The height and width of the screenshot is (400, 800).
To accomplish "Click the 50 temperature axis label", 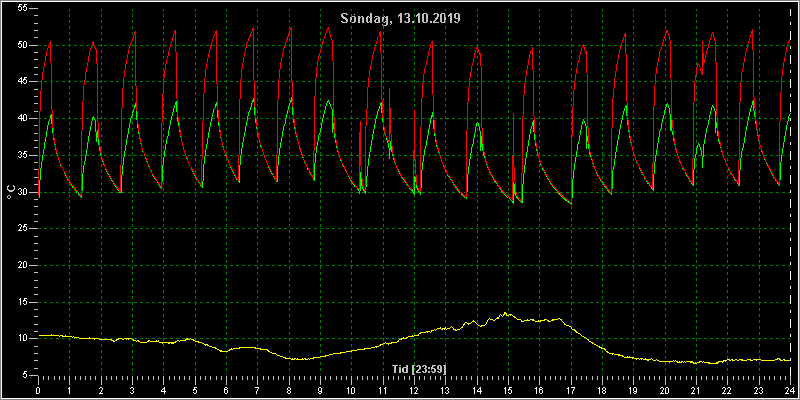I will (x=20, y=45).
